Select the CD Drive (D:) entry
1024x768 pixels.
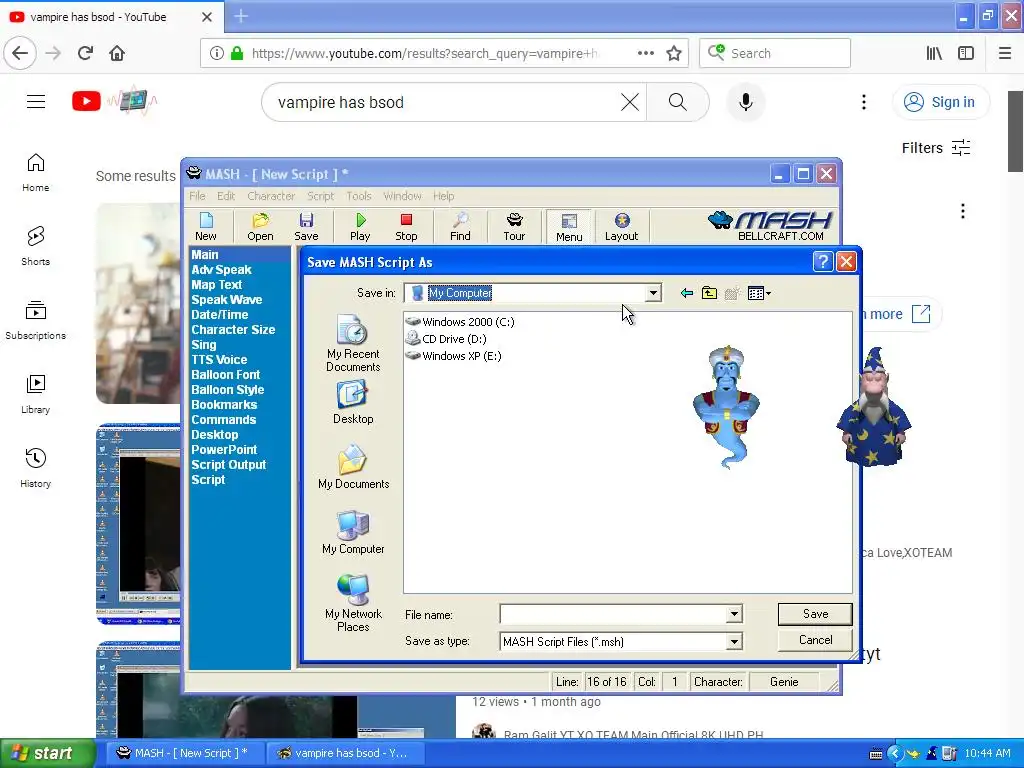[446, 339]
